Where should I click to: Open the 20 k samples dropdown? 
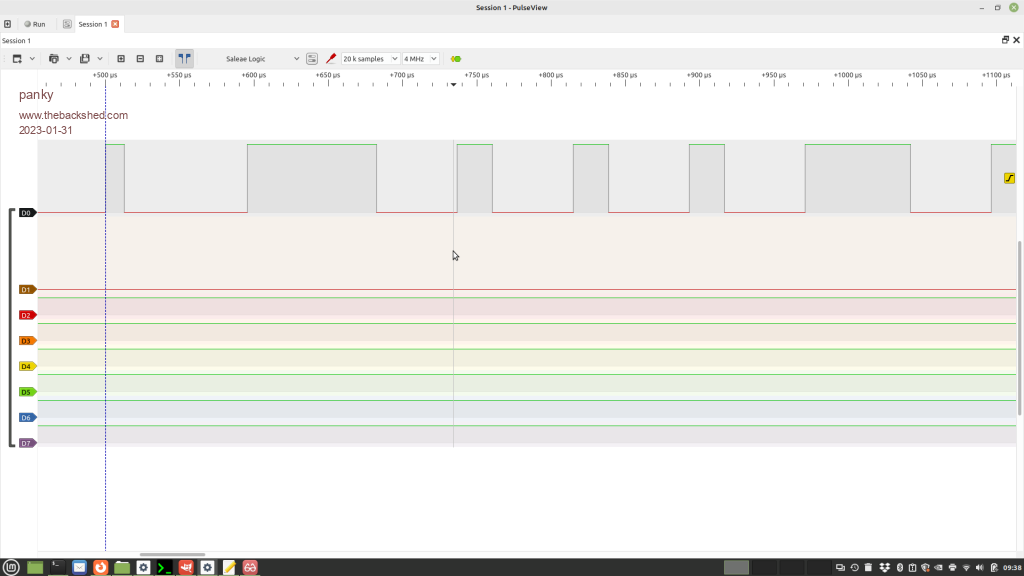pyautogui.click(x=370, y=59)
